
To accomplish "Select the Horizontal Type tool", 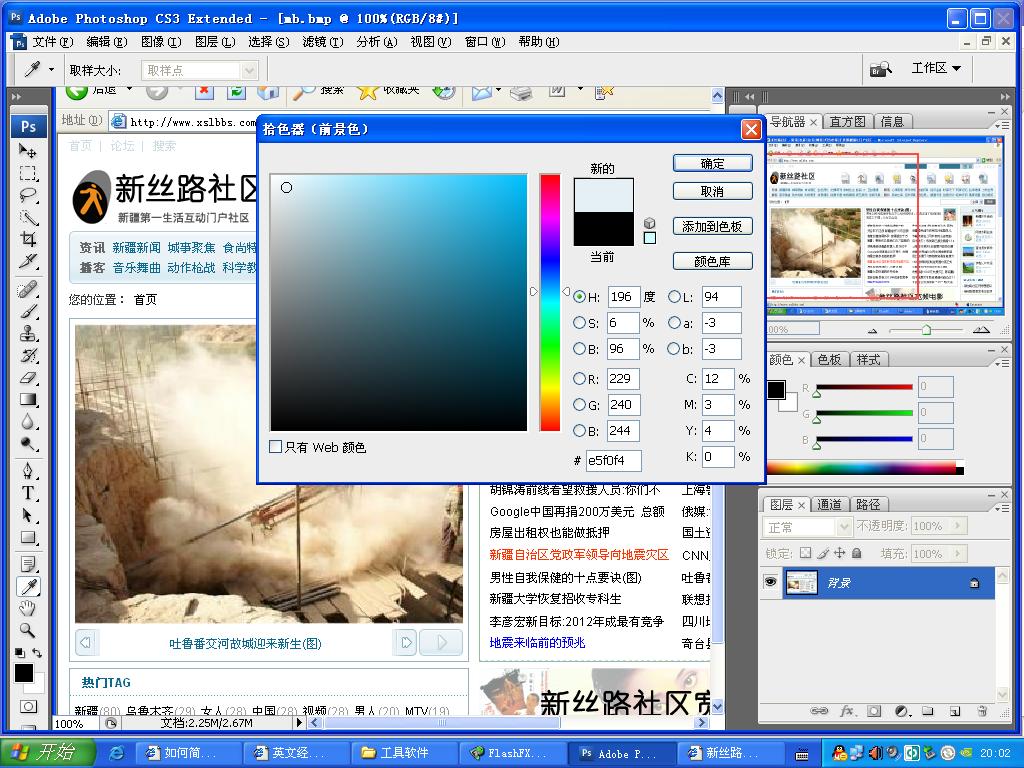I will (x=28, y=493).
